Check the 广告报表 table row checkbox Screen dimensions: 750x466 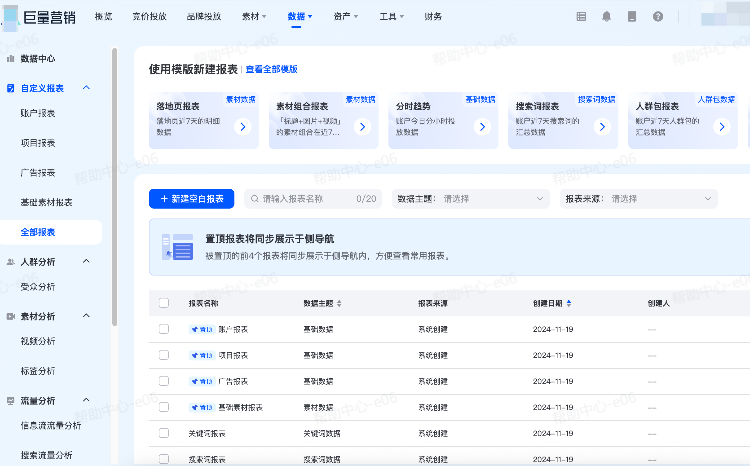coord(164,381)
